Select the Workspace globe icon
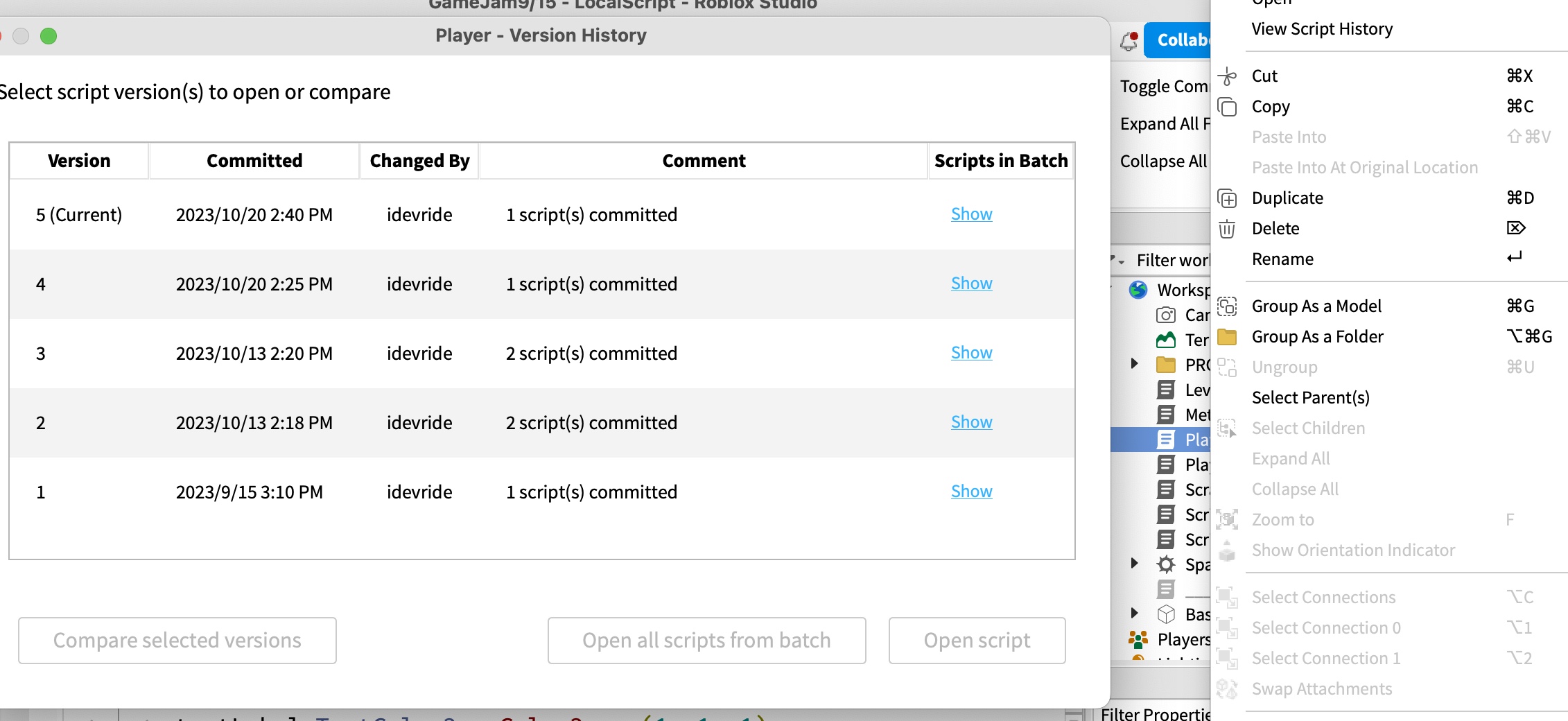Viewport: 1568px width, 721px height. [x=1138, y=290]
